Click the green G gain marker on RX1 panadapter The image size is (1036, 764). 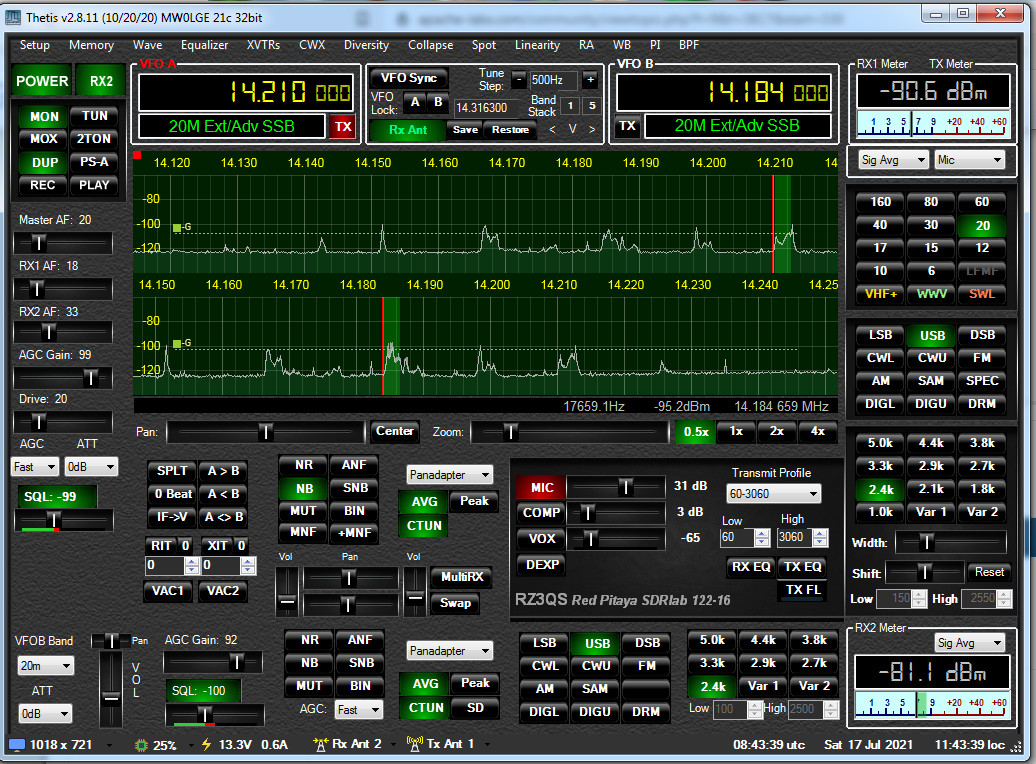(x=177, y=227)
